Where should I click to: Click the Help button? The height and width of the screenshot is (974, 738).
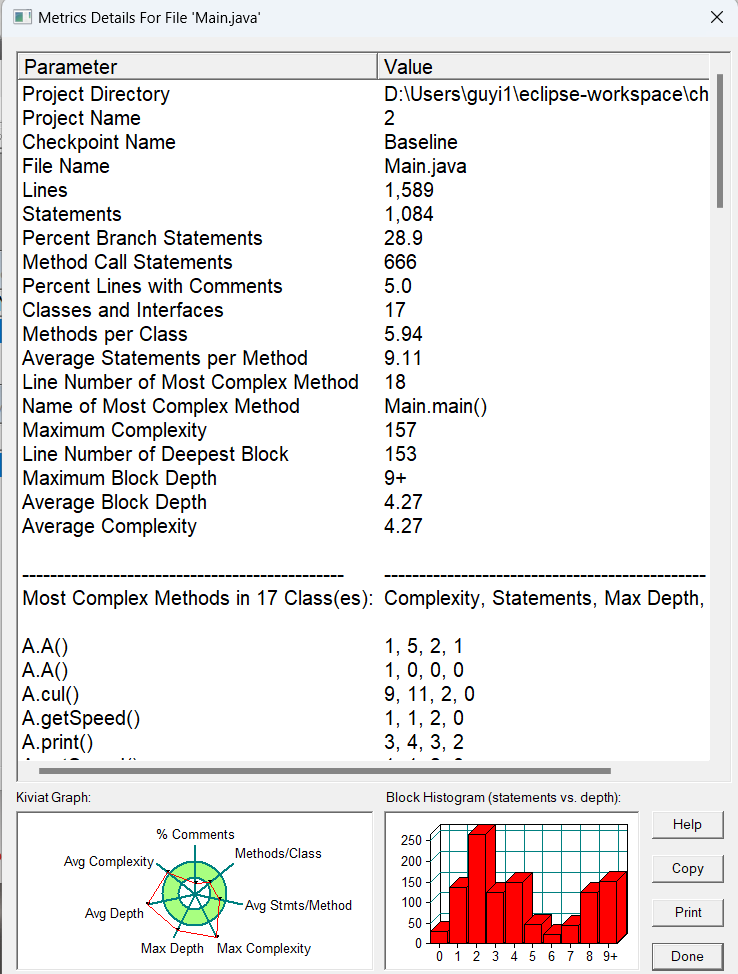687,825
